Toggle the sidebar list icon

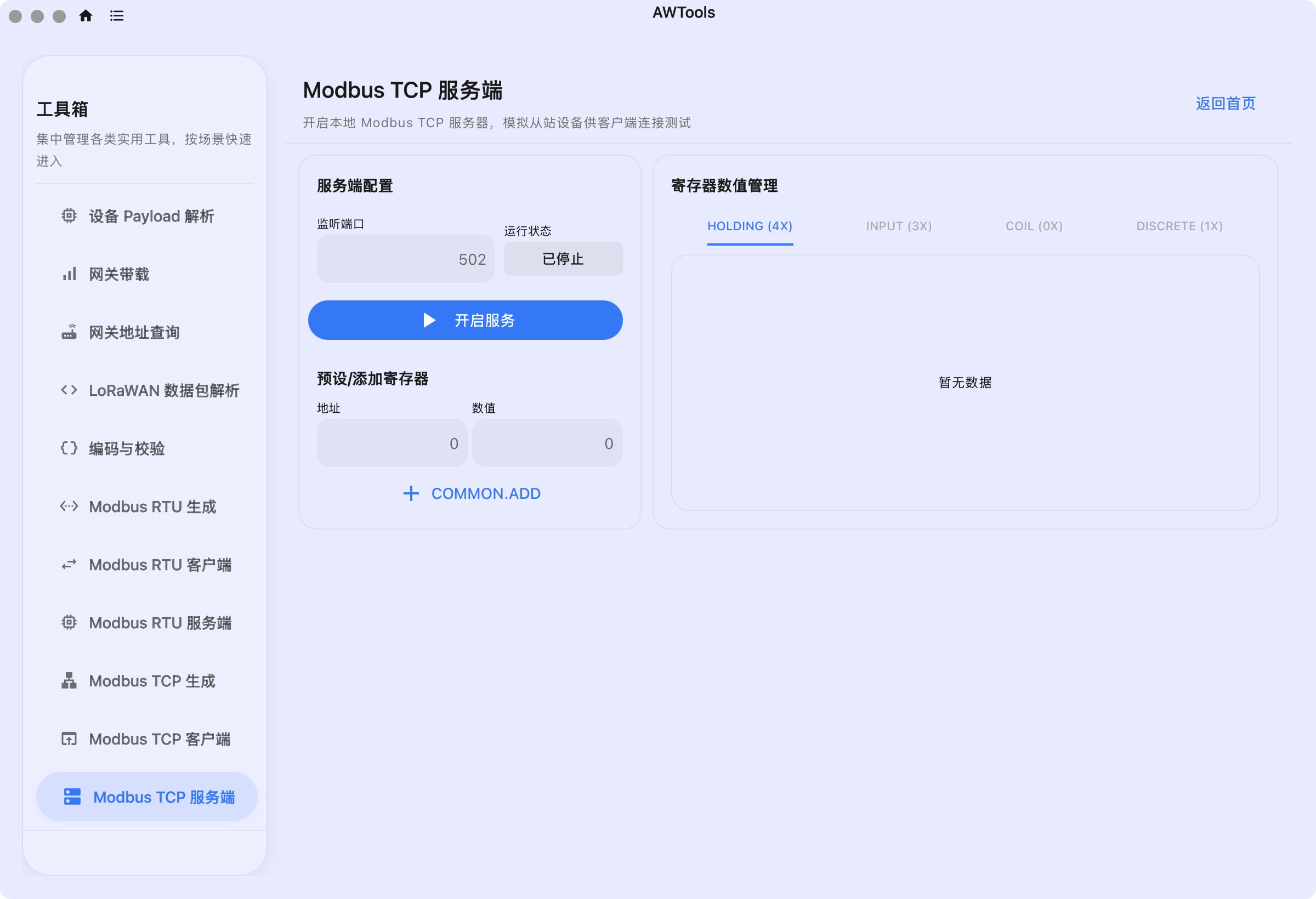click(x=117, y=16)
